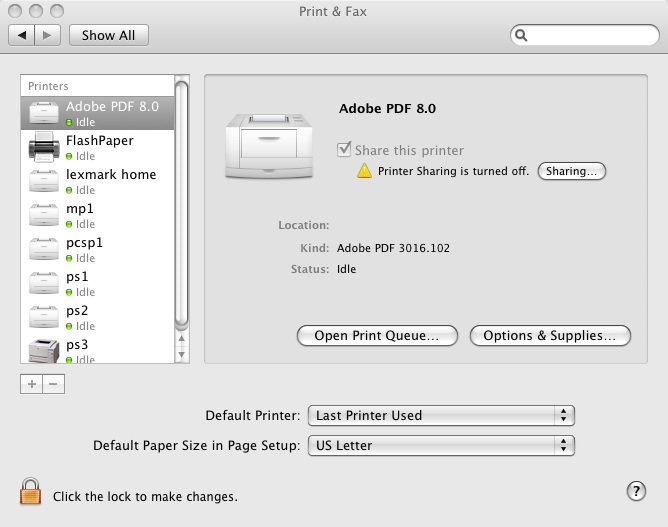Click into the search field
Screen dimensions: 668x527
pyautogui.click(x=585, y=35)
